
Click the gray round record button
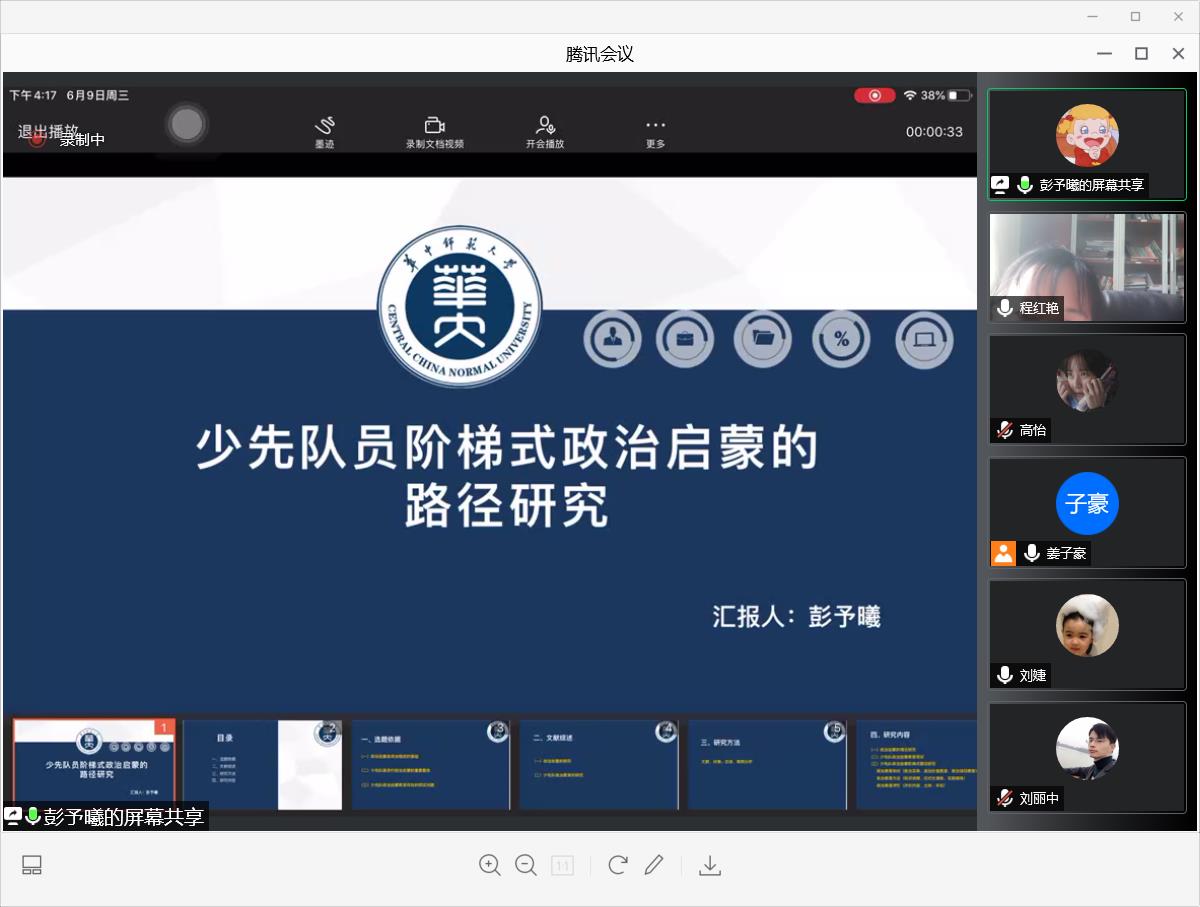(x=186, y=124)
